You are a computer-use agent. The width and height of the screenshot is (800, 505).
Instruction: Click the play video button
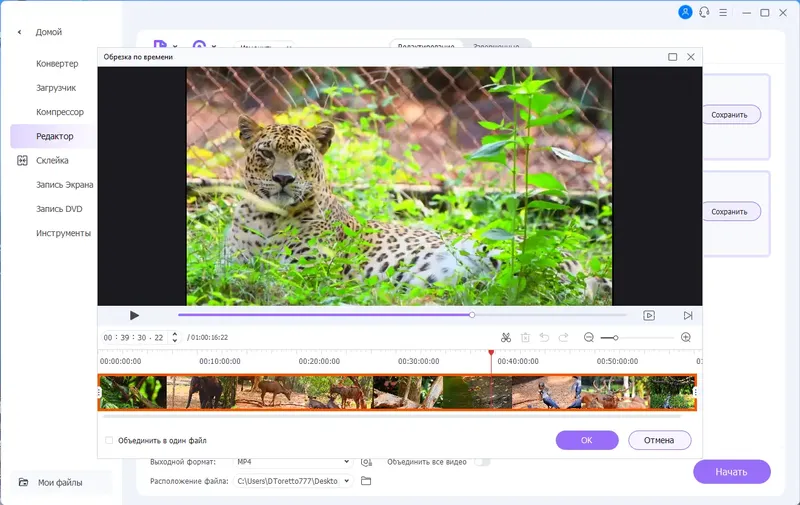point(134,316)
